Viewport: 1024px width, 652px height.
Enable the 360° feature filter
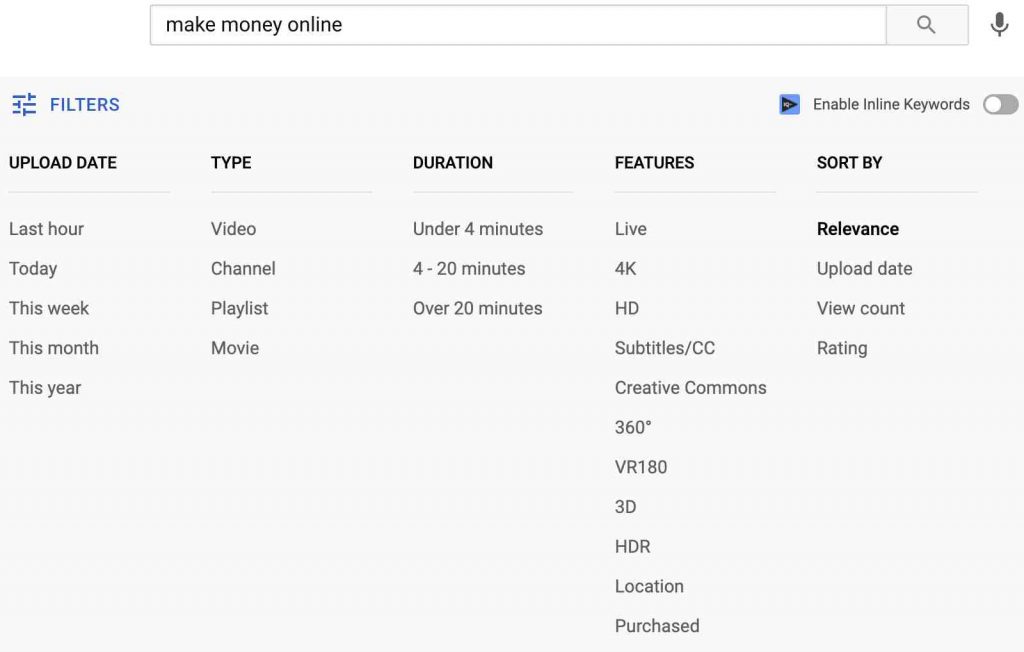pos(633,428)
